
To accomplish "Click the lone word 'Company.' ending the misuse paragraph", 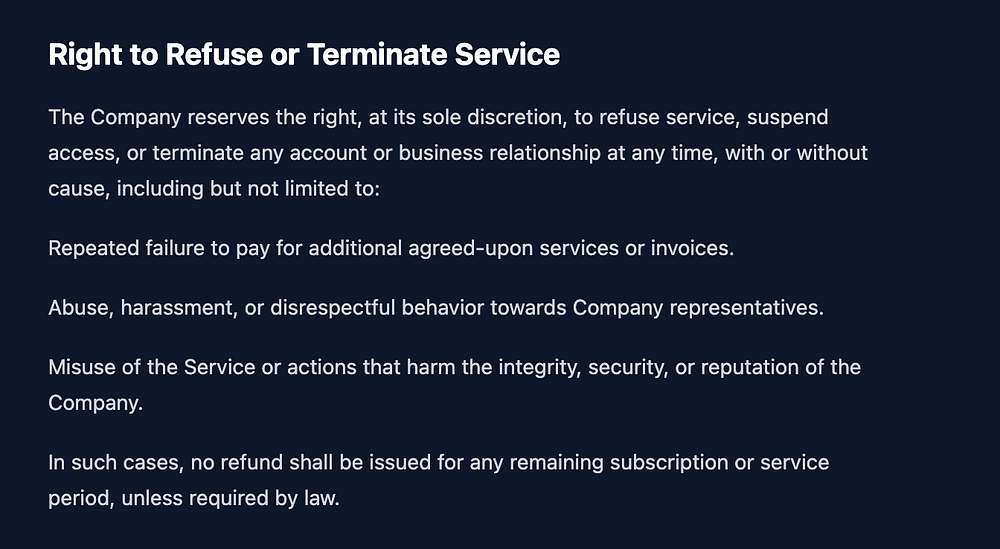I will [x=95, y=403].
